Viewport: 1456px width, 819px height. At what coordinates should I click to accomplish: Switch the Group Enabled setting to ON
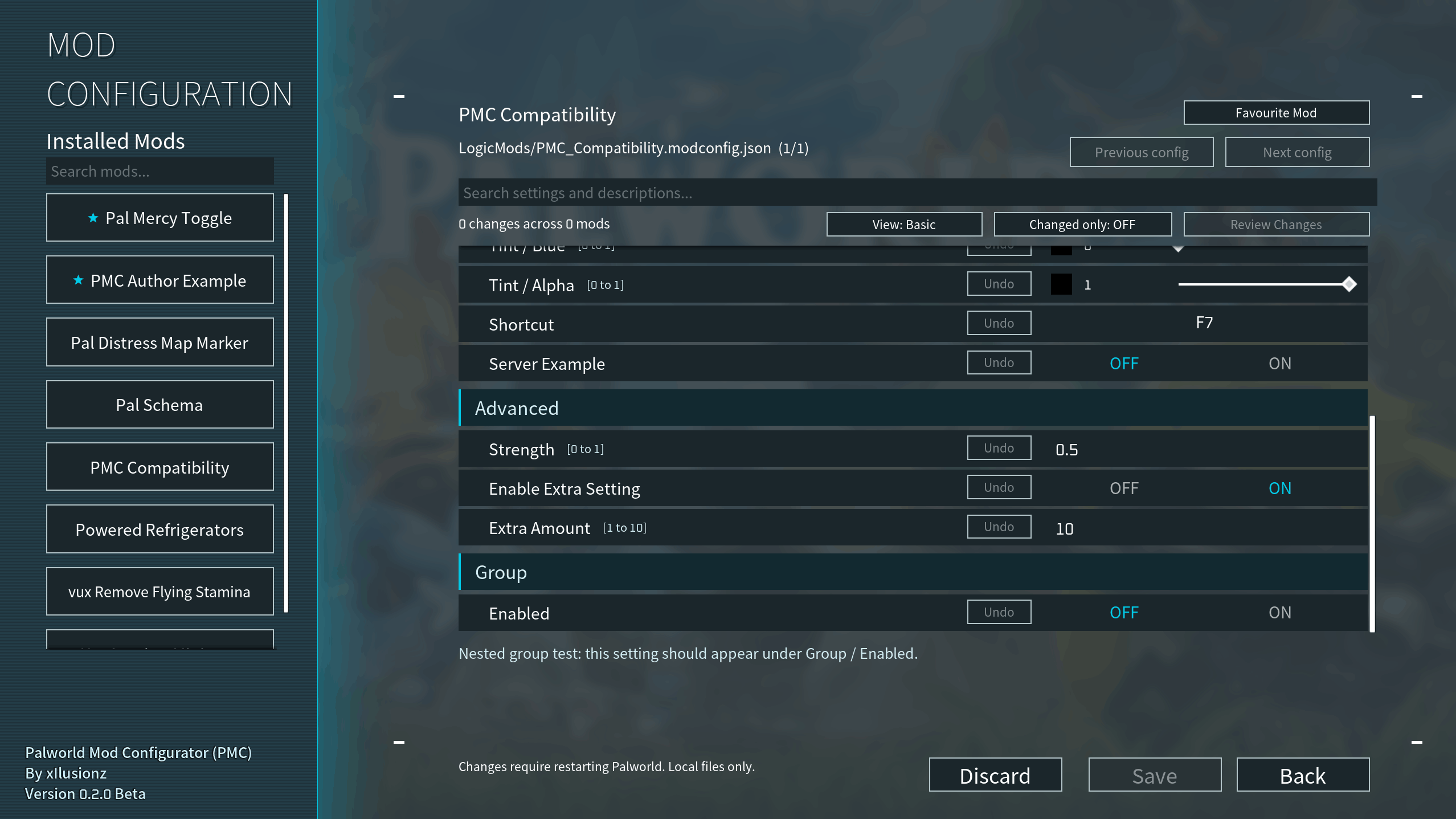tap(1279, 612)
